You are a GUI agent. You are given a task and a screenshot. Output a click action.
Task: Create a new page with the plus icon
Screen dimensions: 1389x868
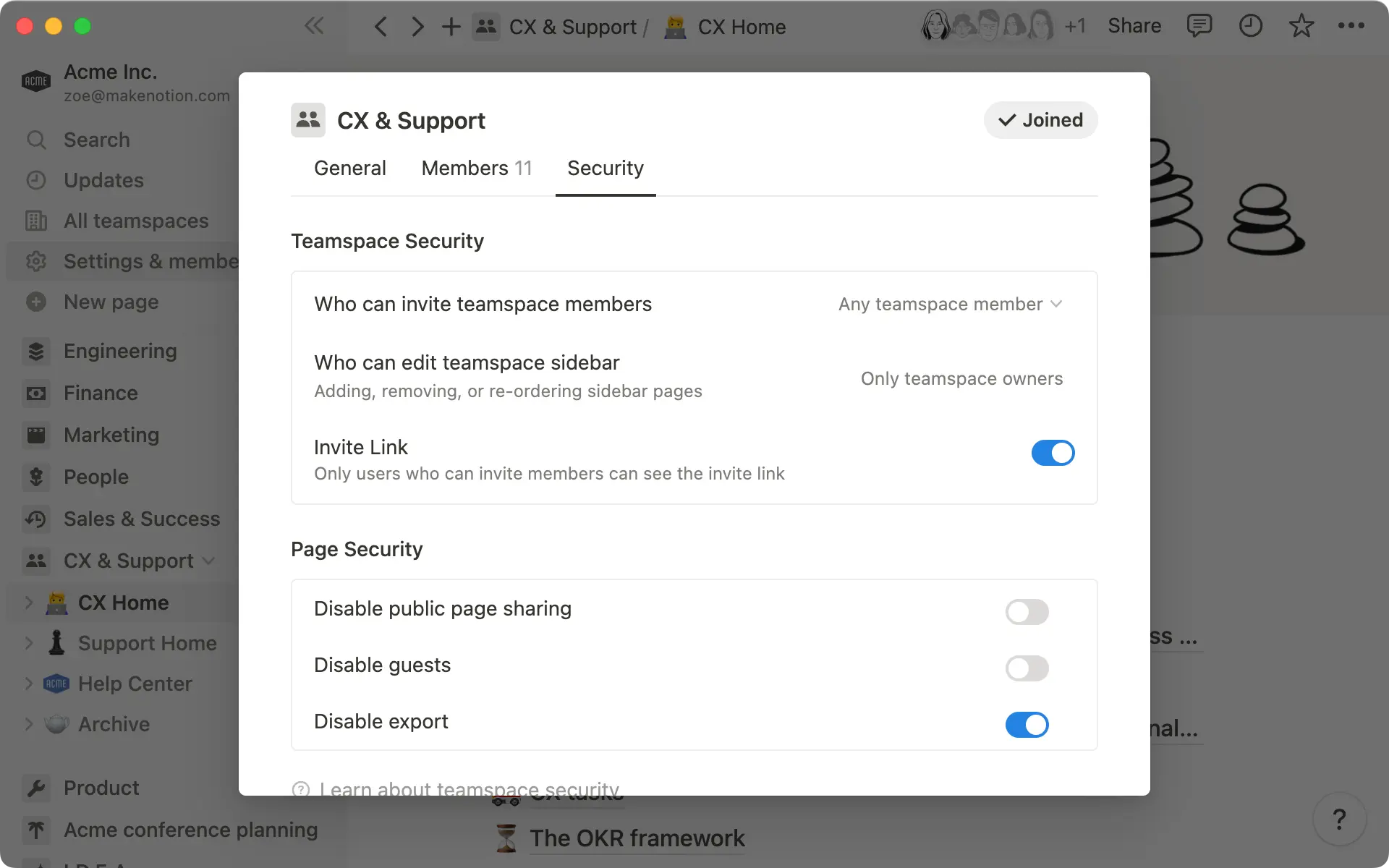point(109,302)
